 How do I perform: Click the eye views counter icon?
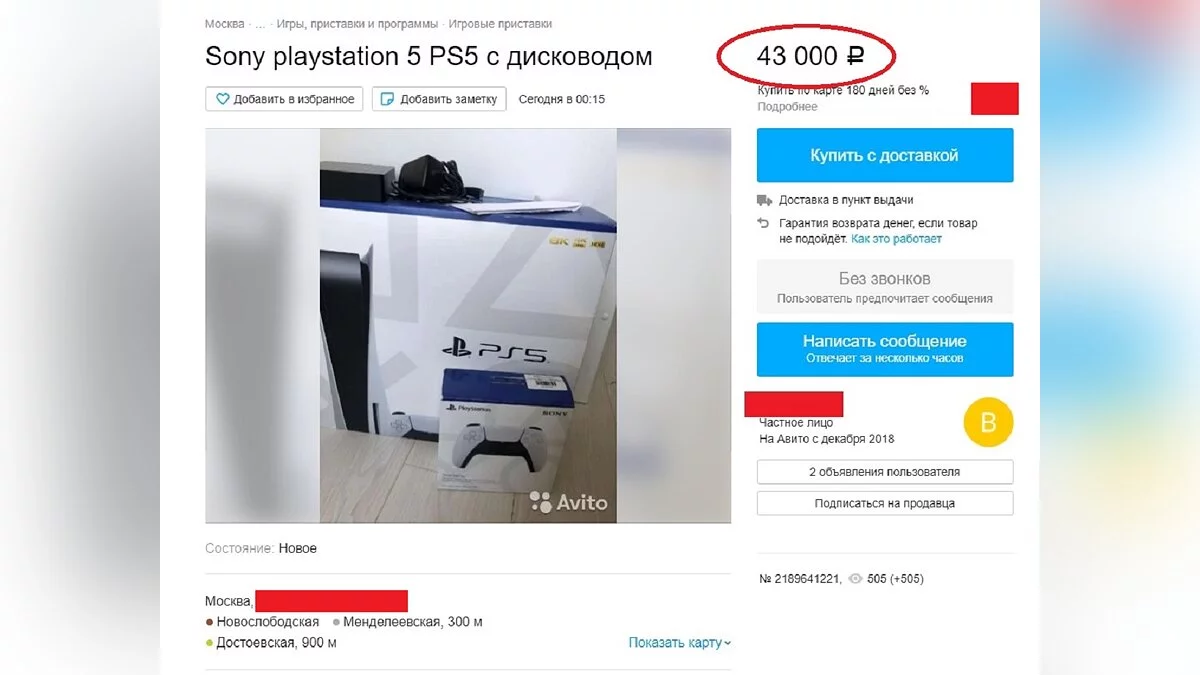tap(855, 578)
